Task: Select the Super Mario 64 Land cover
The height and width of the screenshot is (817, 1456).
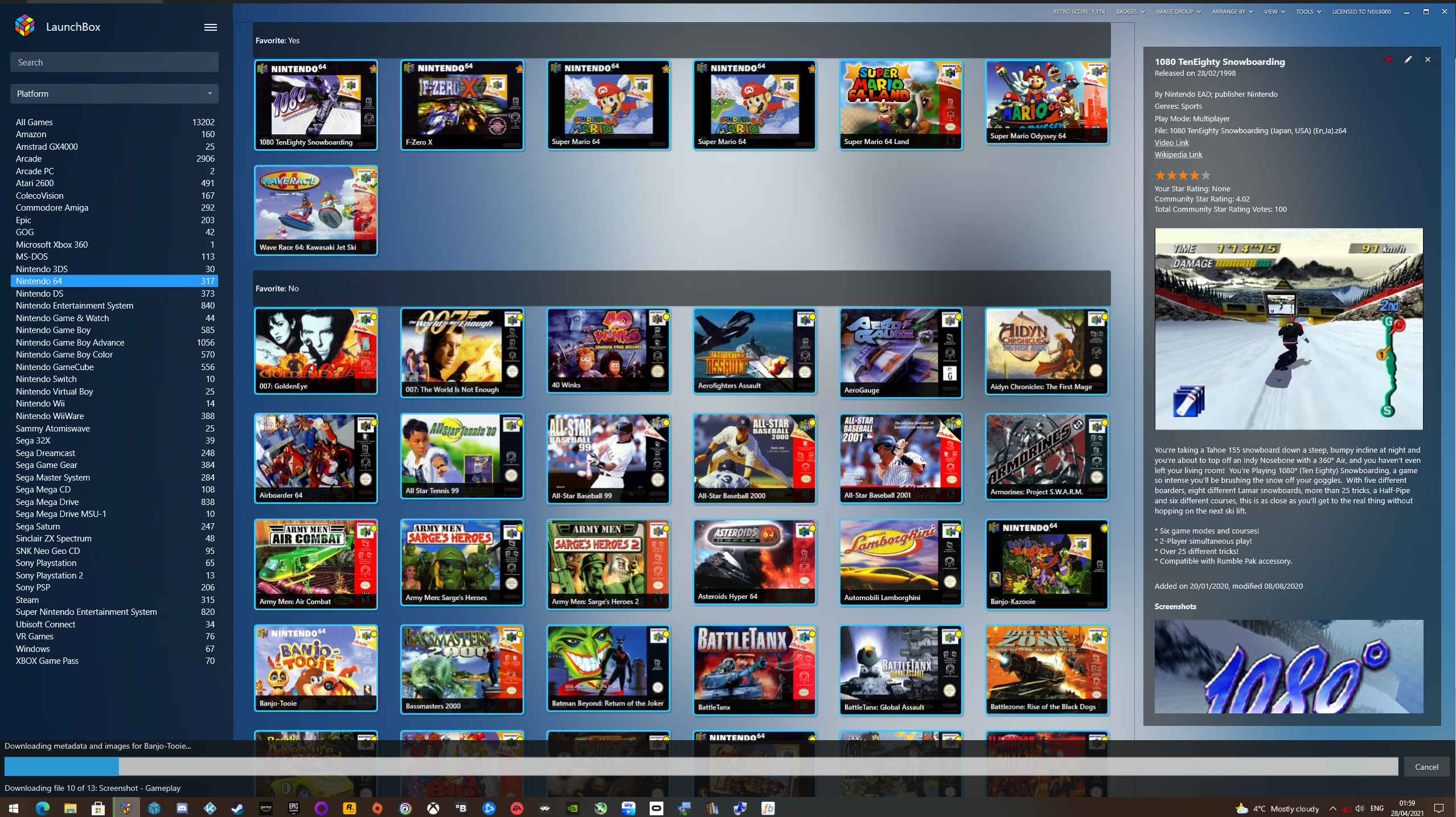Action: (x=901, y=105)
